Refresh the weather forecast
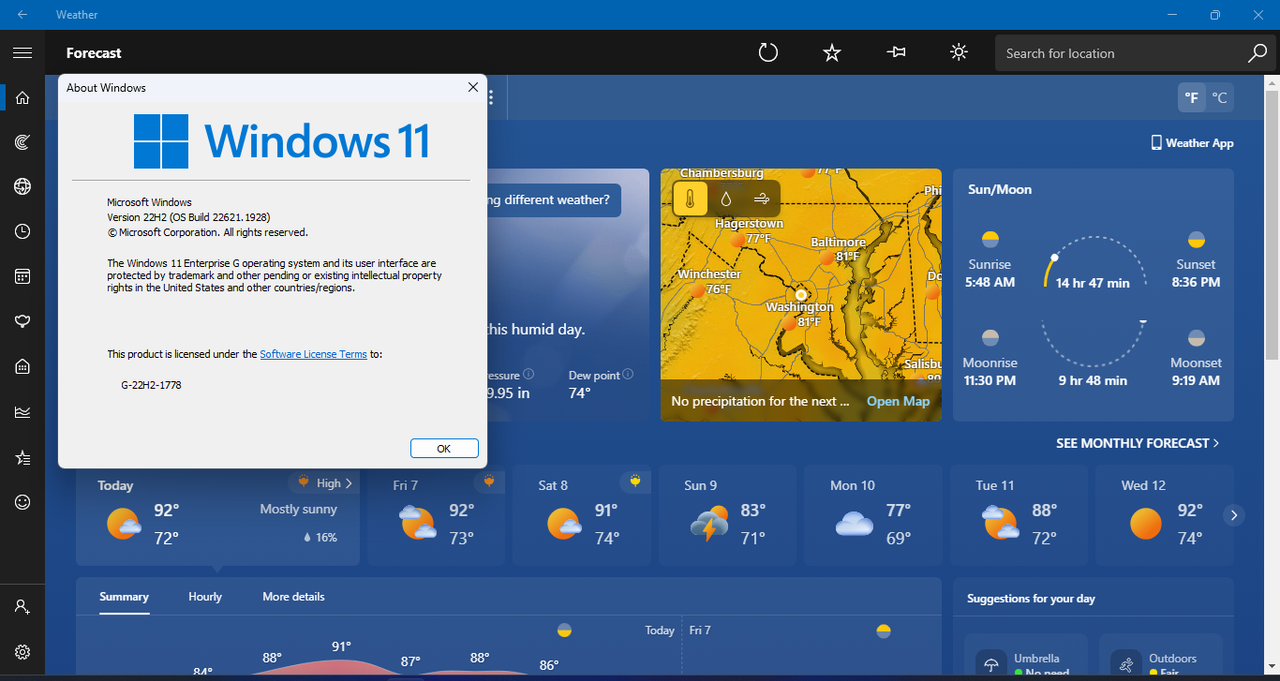Screen dimensions: 1280x681 click(x=768, y=53)
